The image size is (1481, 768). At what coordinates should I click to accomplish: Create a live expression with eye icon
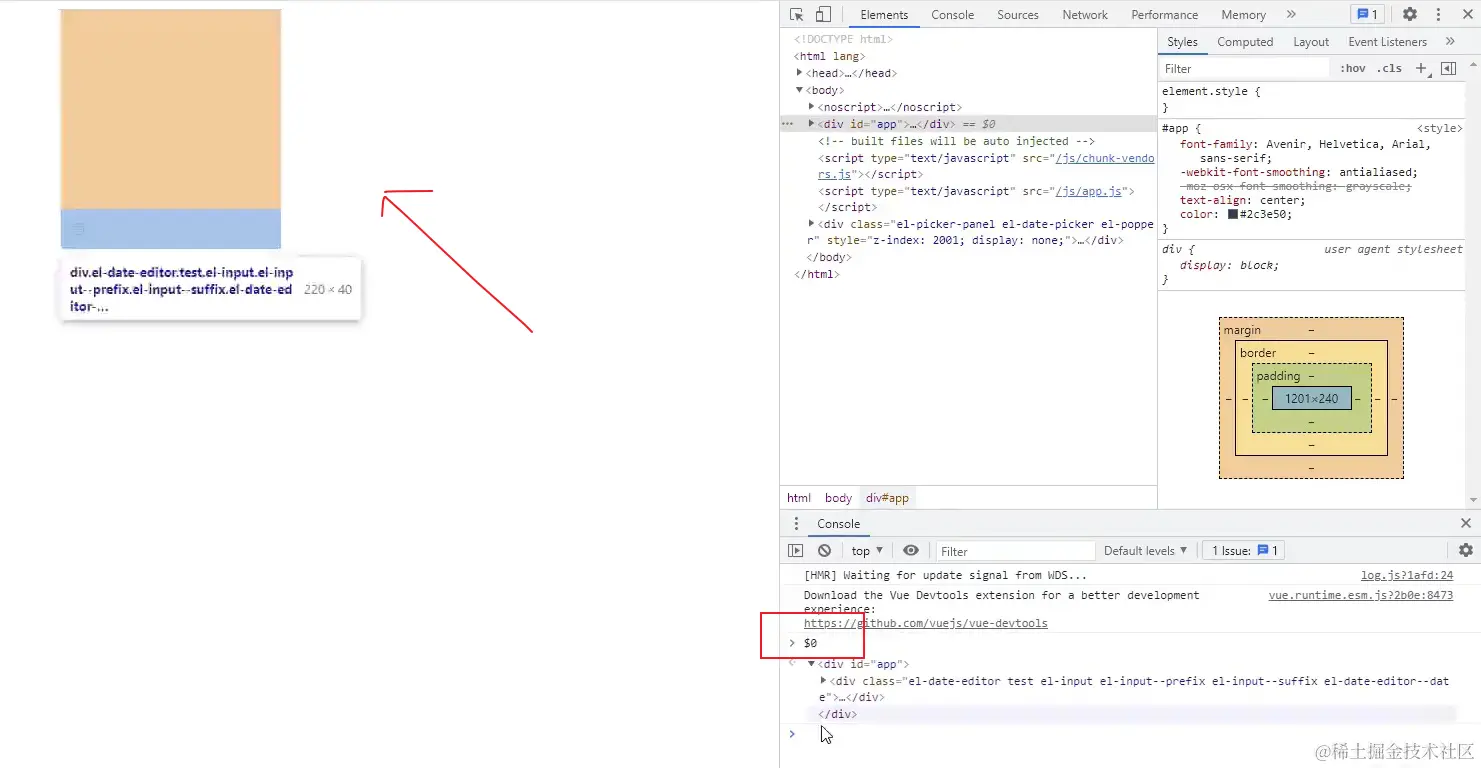(x=910, y=551)
